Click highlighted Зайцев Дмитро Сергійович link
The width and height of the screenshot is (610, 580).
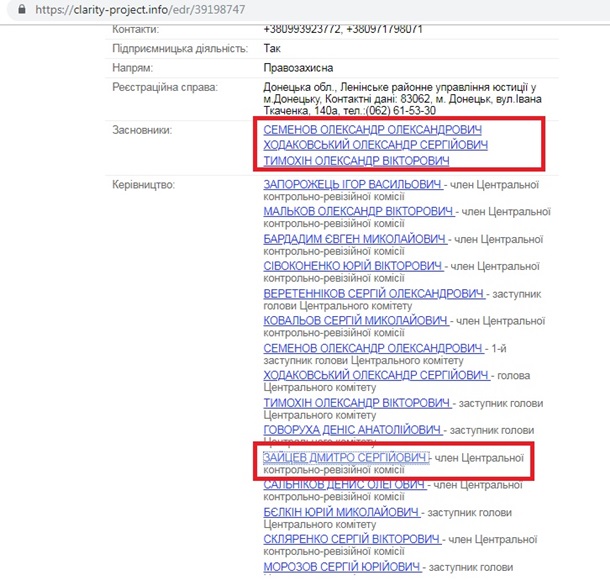click(346, 457)
